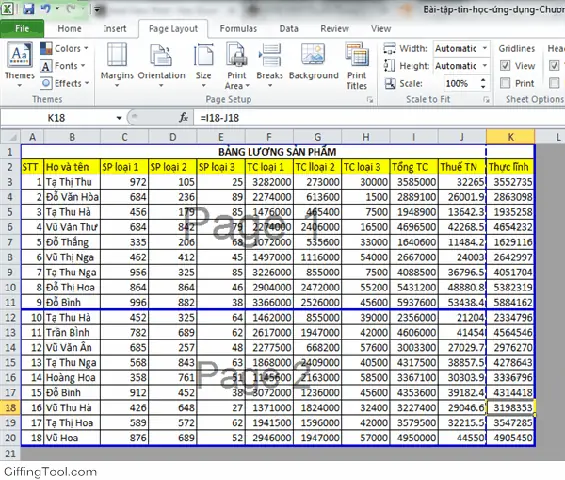565x480 pixels.
Task: Open the Scale to Fit dialog launcher
Action: [486, 100]
